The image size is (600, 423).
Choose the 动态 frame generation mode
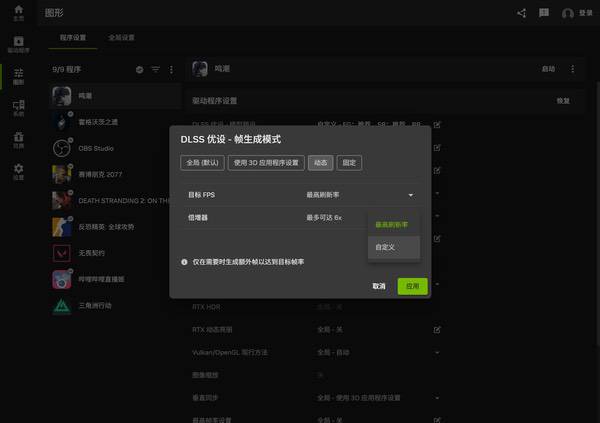click(321, 163)
